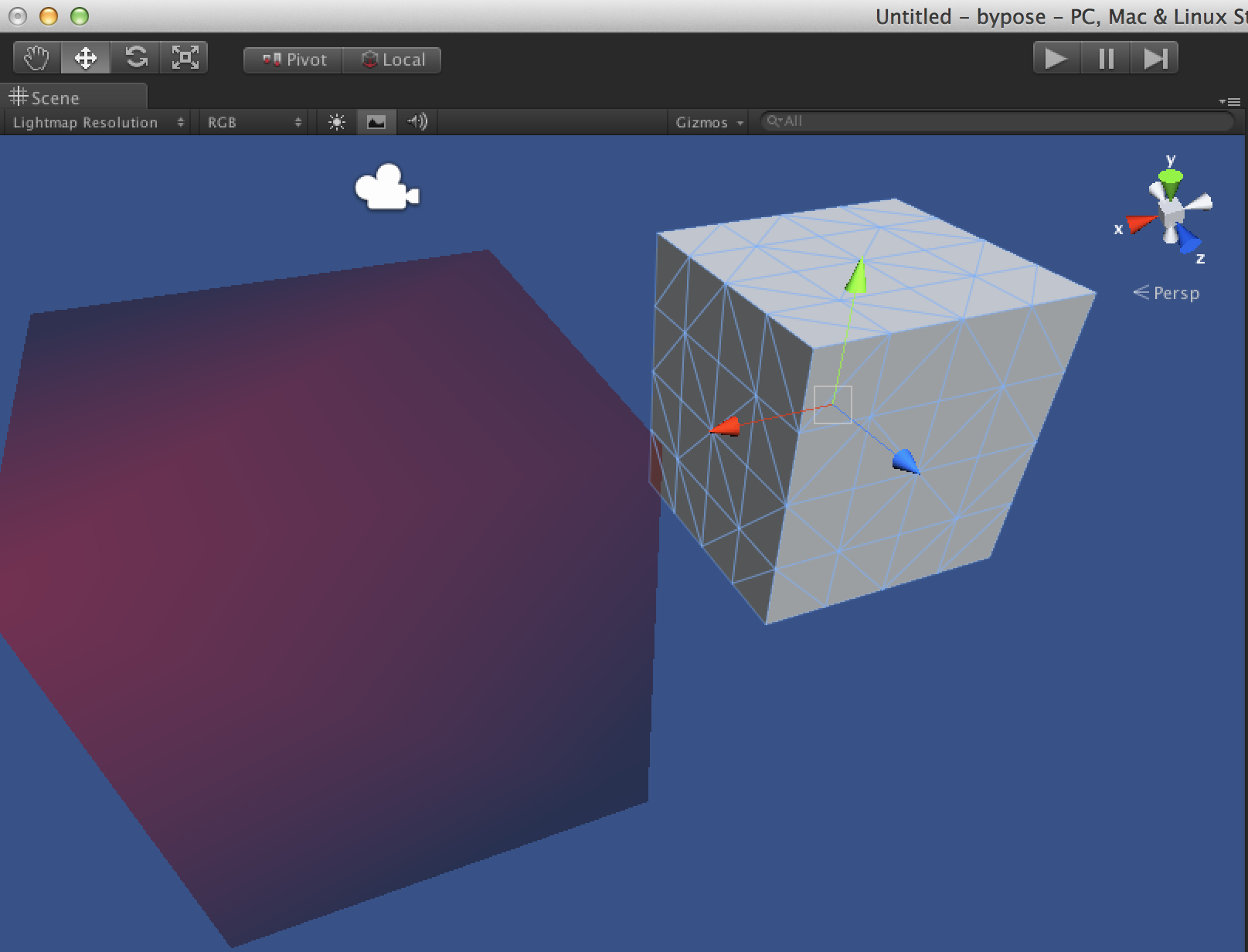Switch Local to Global handle orientation
This screenshot has height=952, width=1248.
pos(393,59)
